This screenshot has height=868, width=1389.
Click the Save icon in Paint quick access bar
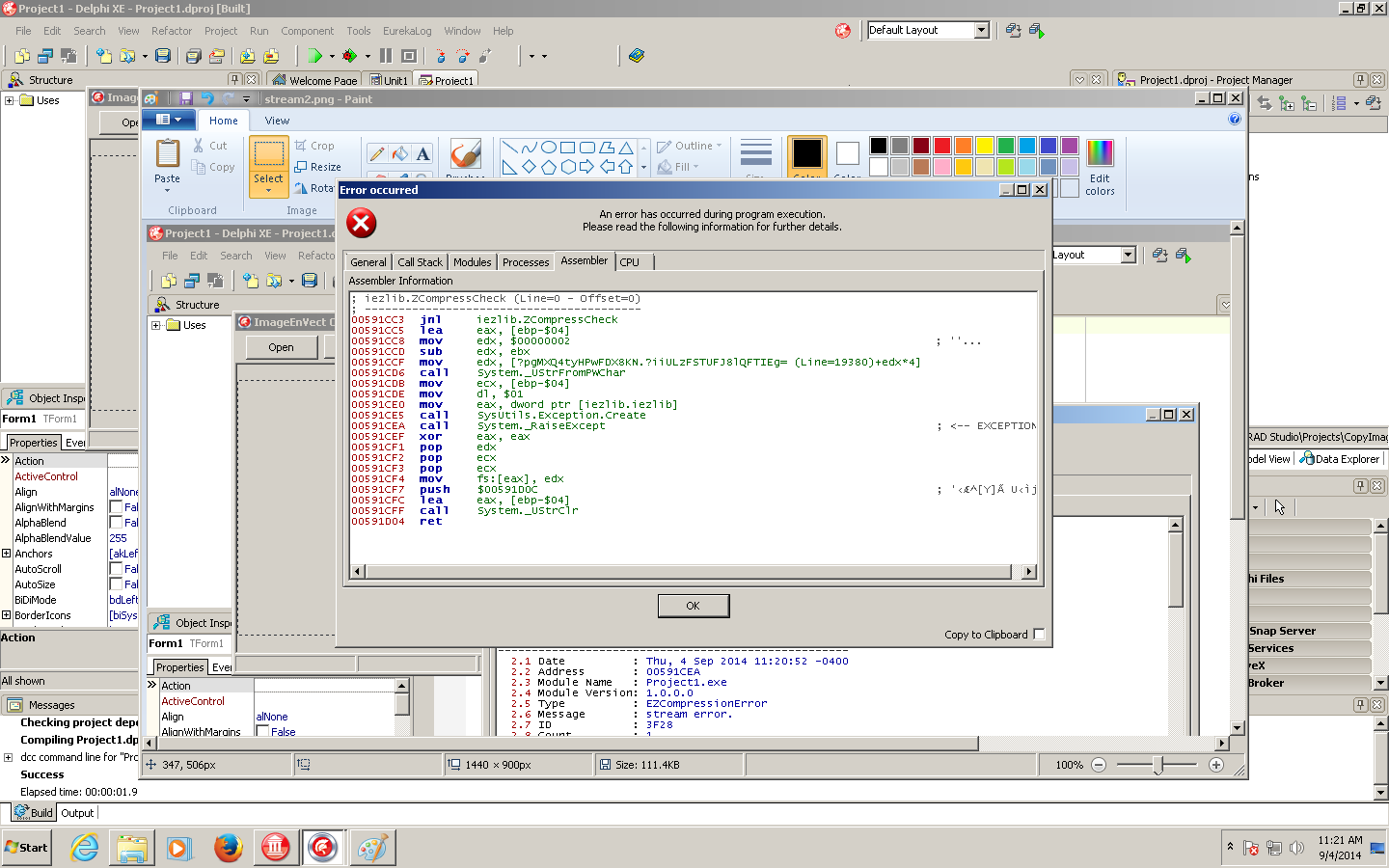pos(185,98)
